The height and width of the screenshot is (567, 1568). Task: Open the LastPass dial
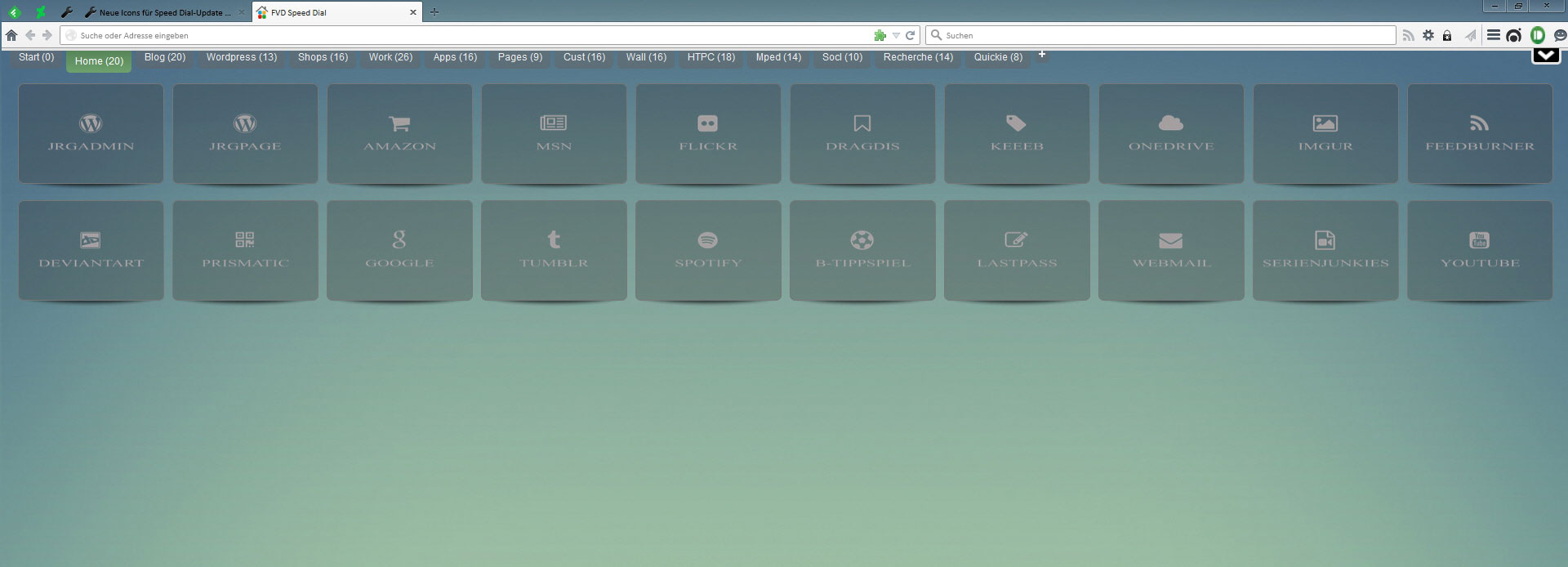[1017, 251]
